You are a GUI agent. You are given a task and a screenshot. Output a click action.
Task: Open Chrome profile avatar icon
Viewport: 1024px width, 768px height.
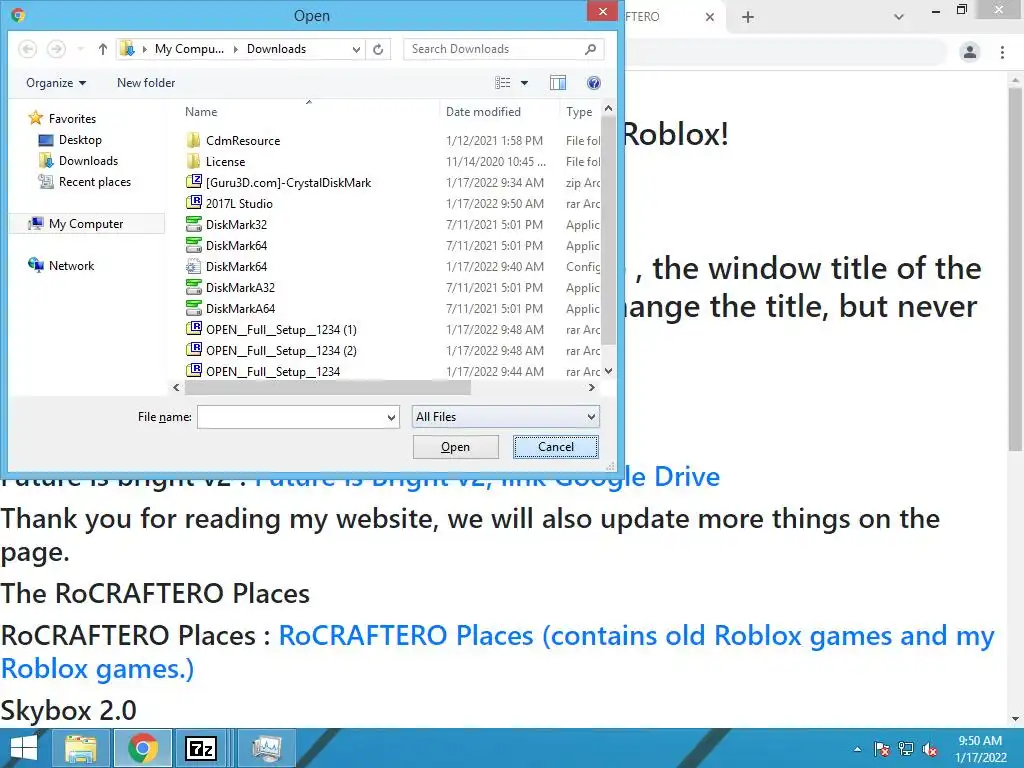click(x=970, y=52)
